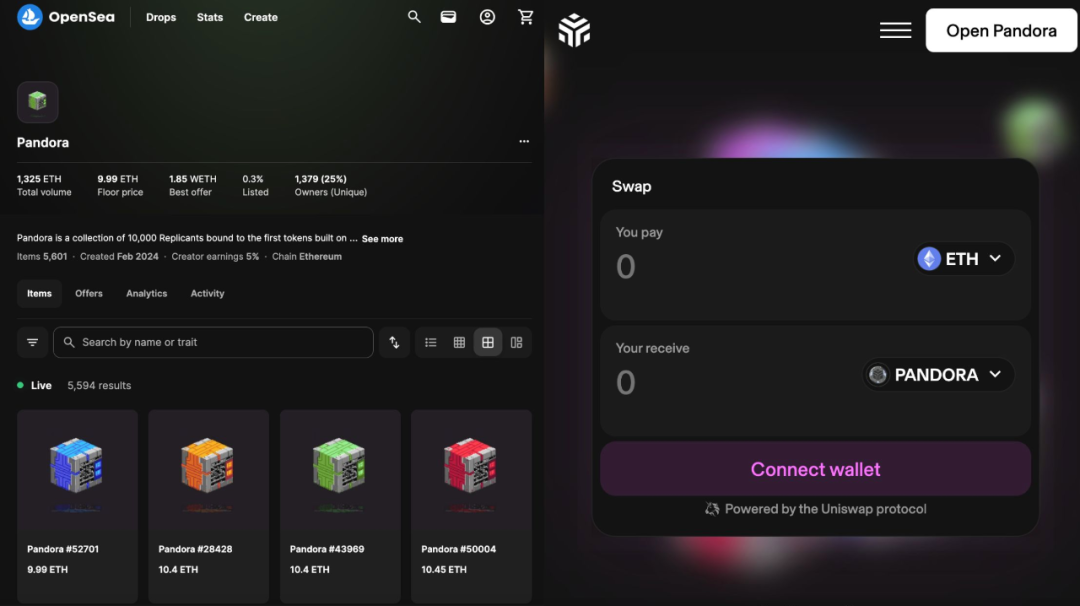
Task: Open Create in OpenSea navigation
Action: pyautogui.click(x=260, y=17)
